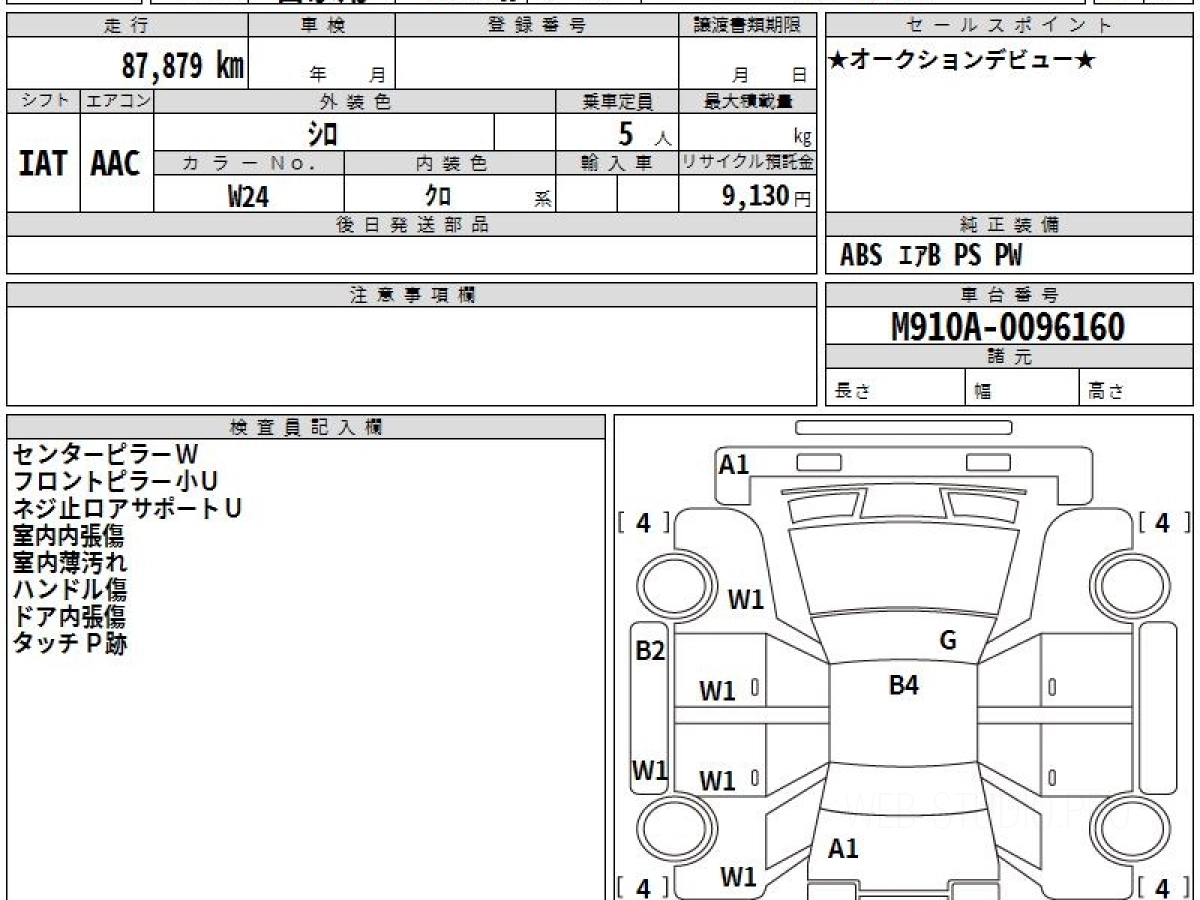Select the 登録番号 header
Screen dimensions: 1200x900
pyautogui.click(x=536, y=26)
